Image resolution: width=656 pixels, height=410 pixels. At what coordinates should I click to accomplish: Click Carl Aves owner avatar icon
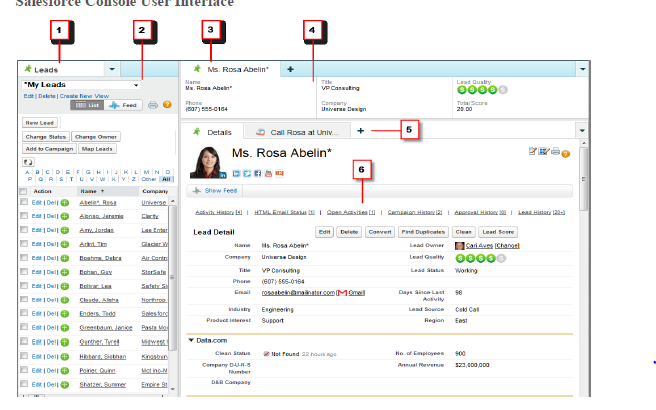[x=459, y=246]
